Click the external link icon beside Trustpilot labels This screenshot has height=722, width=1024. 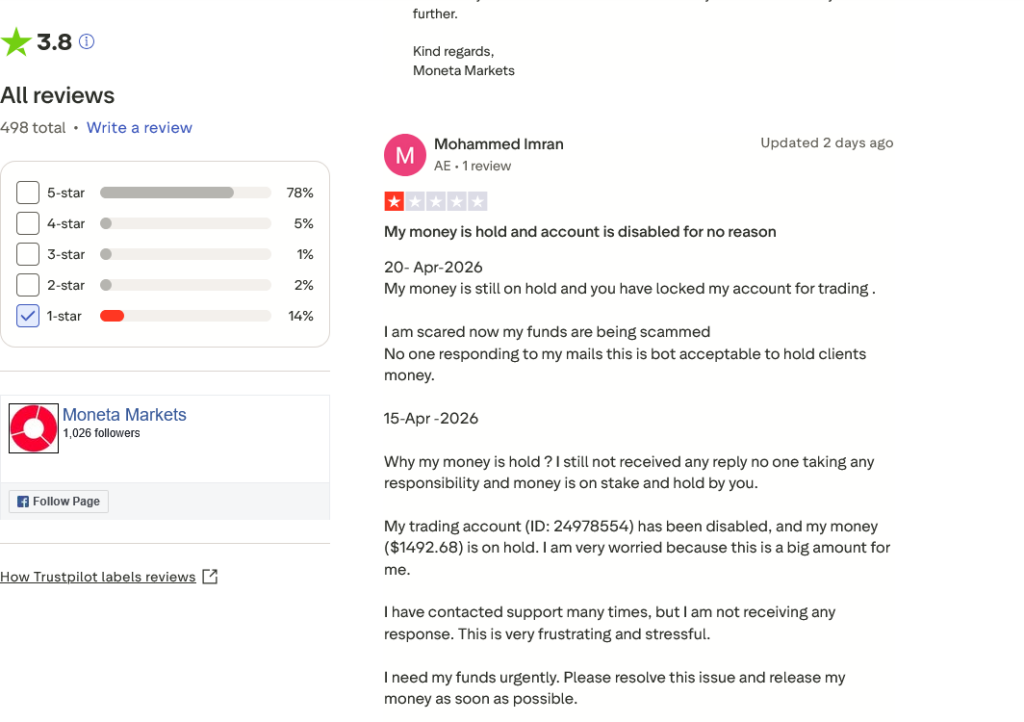click(x=210, y=576)
